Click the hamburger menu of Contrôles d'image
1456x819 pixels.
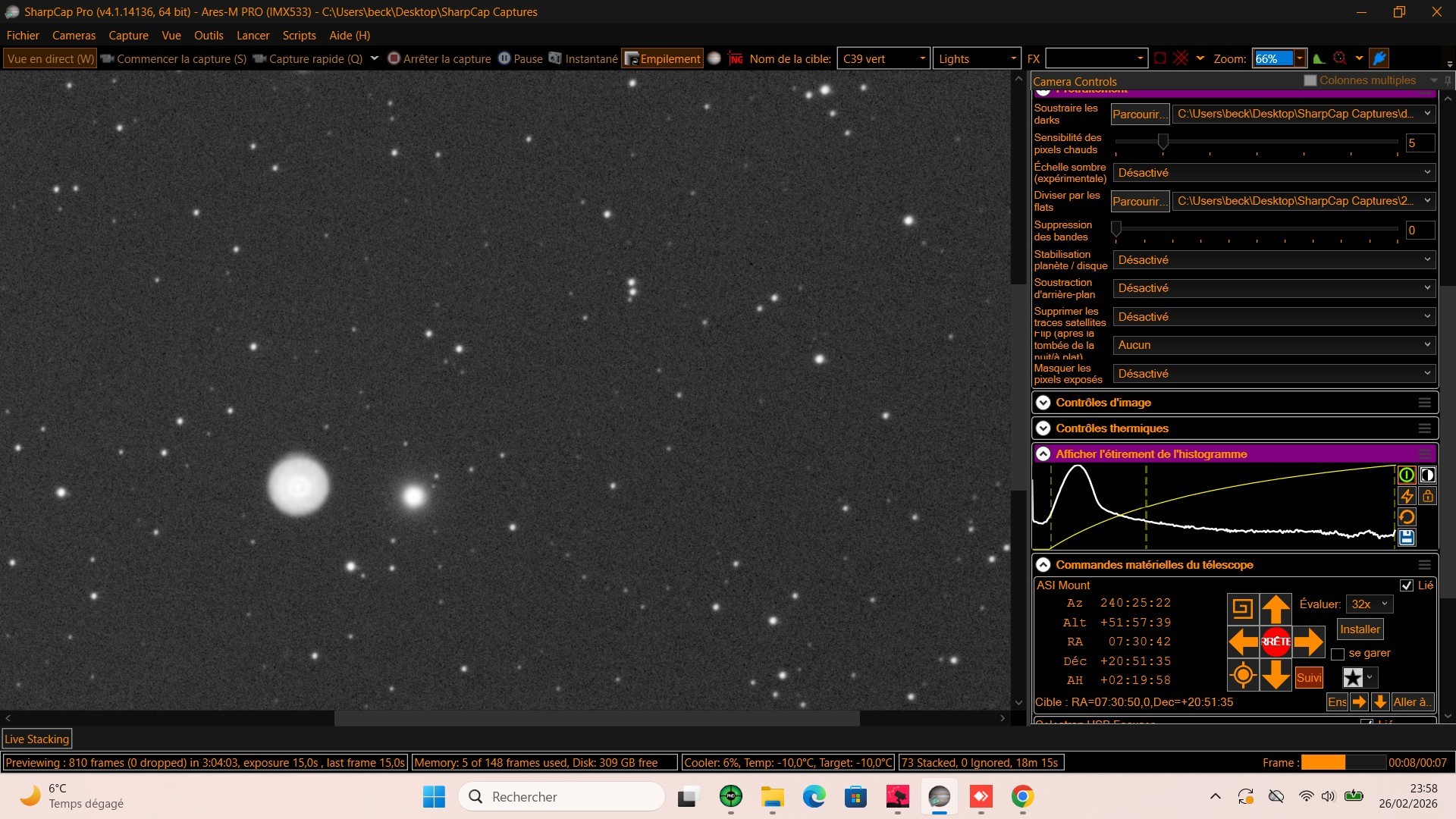click(x=1425, y=403)
